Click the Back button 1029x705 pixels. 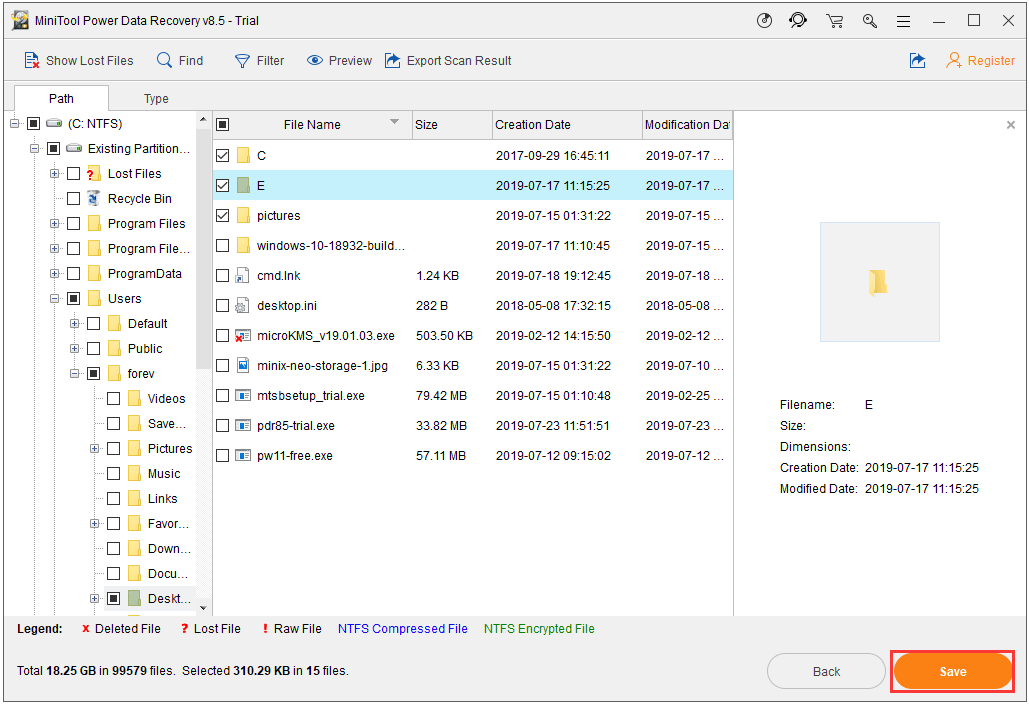pyautogui.click(x=826, y=672)
